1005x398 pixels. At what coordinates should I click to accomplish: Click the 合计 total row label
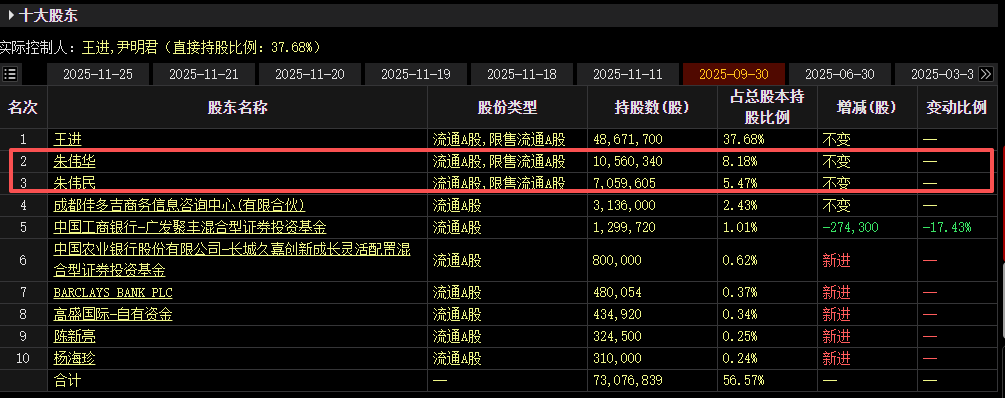(67, 381)
